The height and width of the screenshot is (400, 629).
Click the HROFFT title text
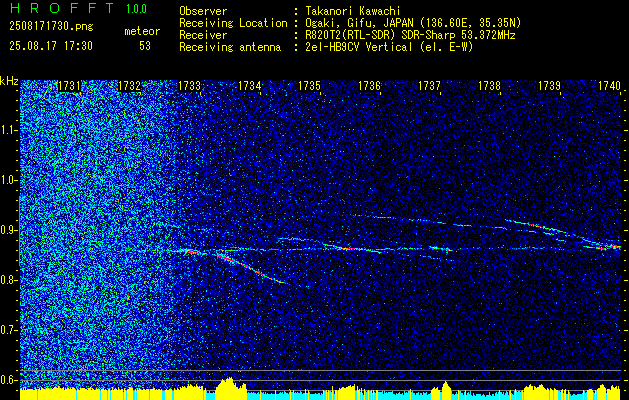[x=62, y=8]
